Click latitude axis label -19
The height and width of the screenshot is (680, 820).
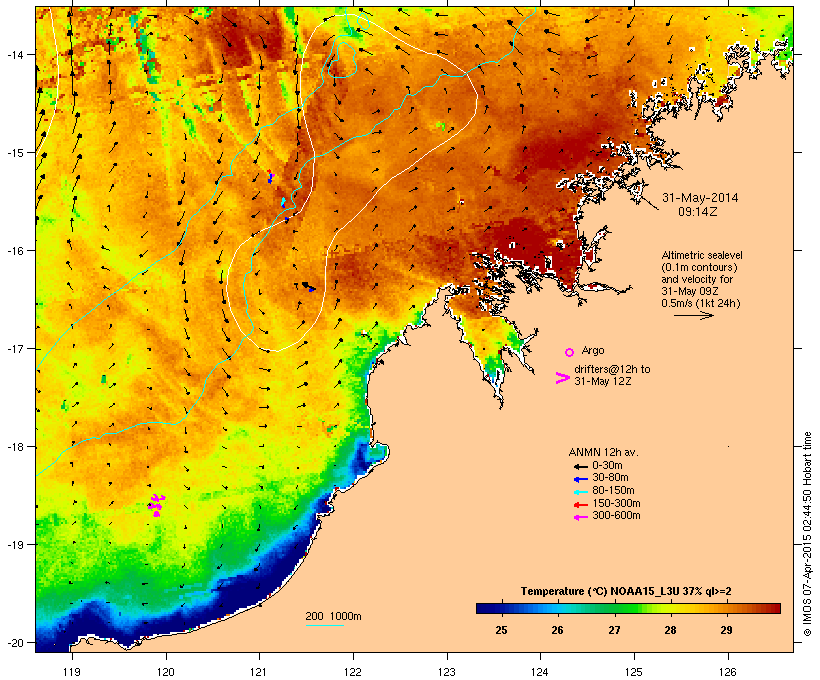(x=16, y=545)
